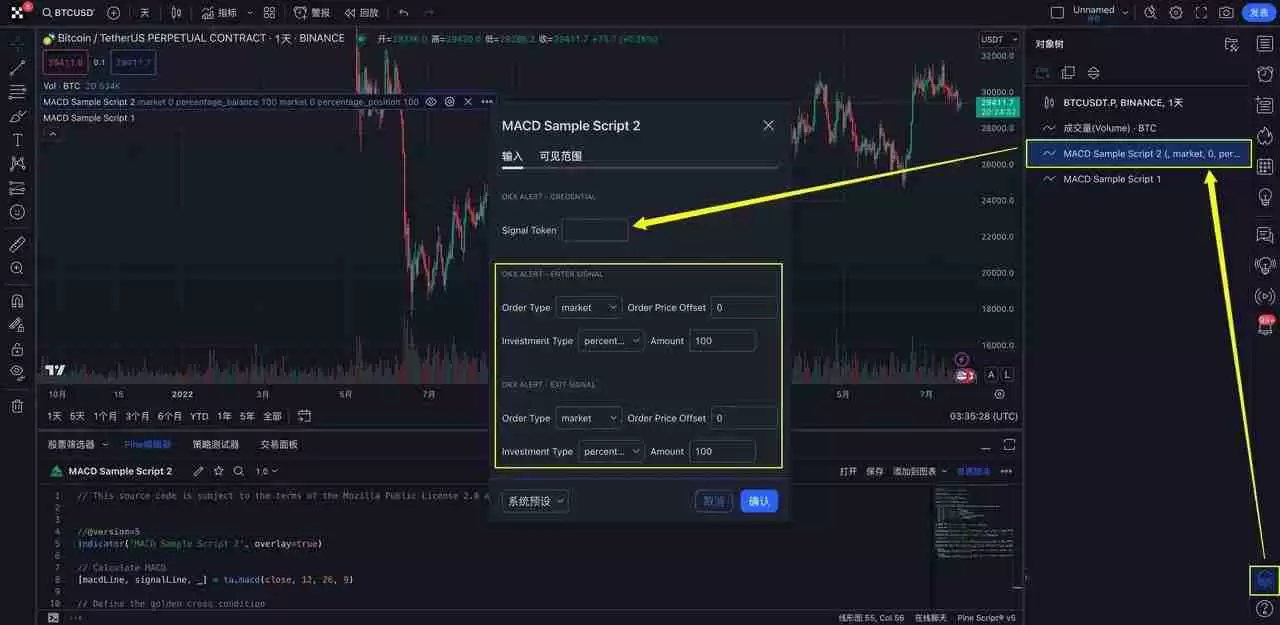Take a chart snapshot with camera icon
1280x625 pixels.
(1226, 12)
